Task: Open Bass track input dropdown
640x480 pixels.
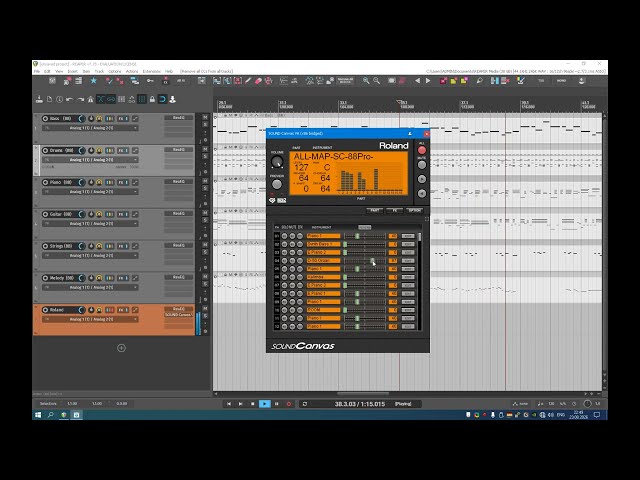Action: click(90, 128)
